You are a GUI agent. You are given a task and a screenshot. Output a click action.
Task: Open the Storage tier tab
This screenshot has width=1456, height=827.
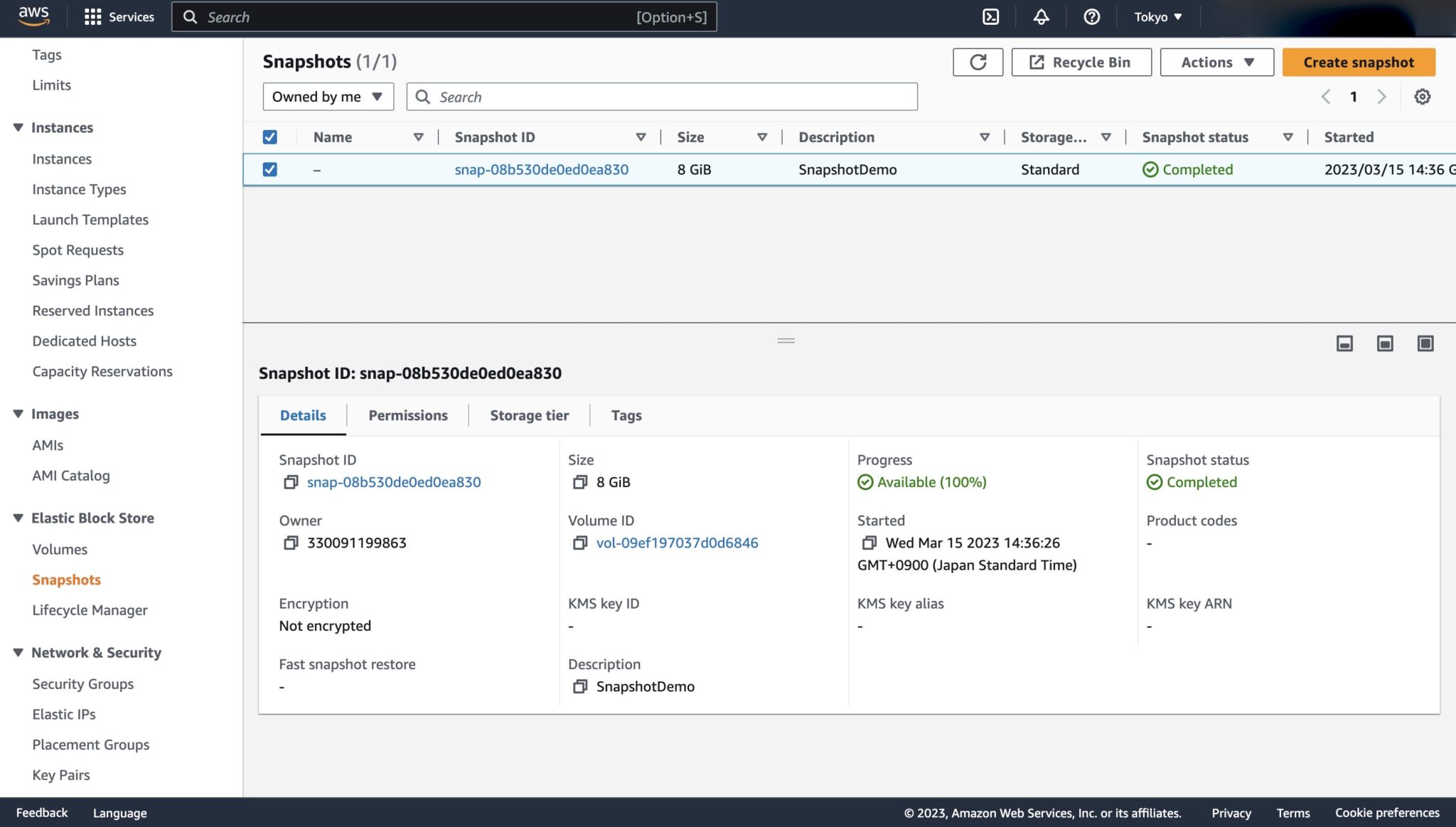click(x=529, y=415)
